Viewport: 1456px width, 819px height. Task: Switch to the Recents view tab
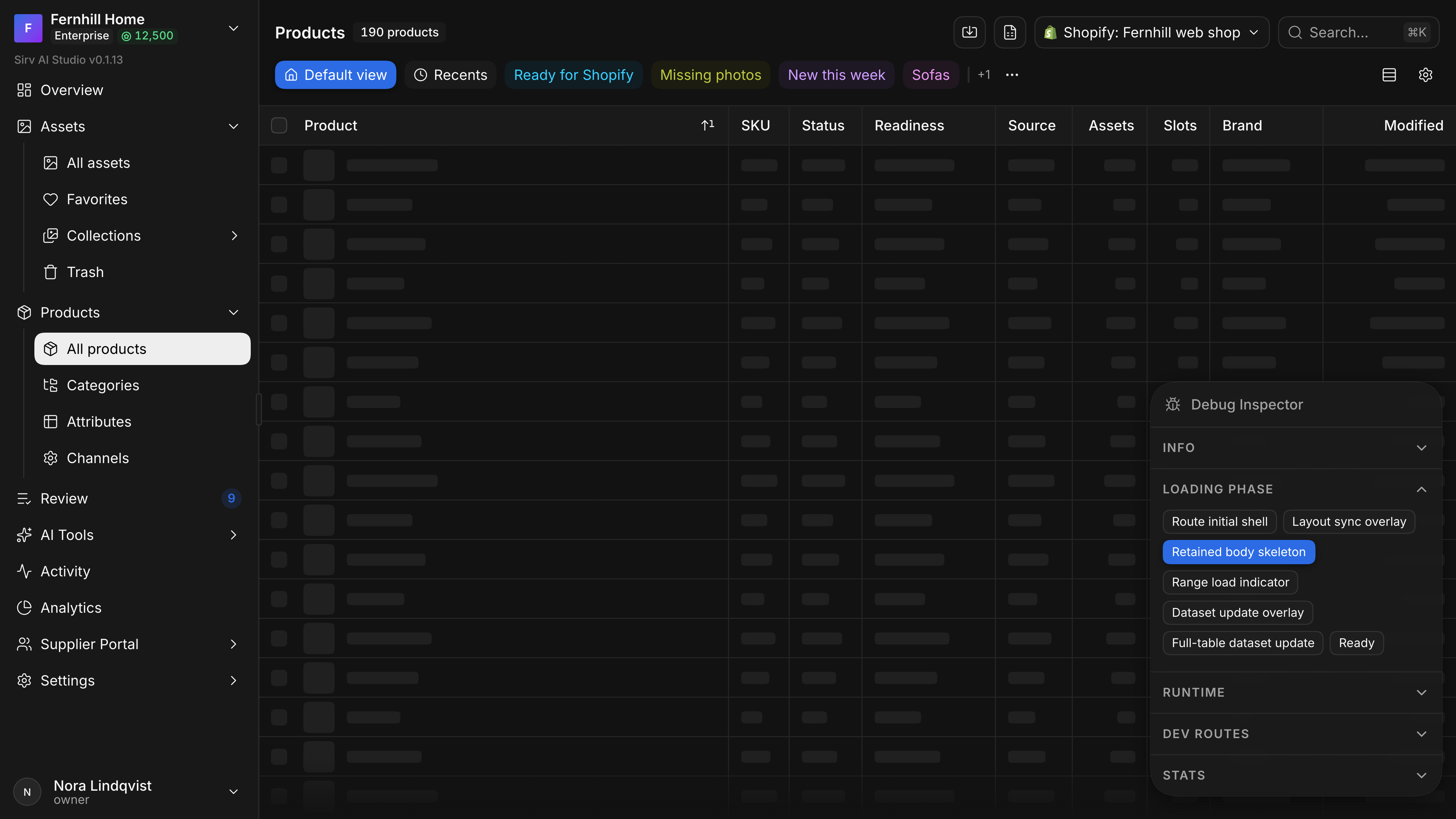[x=451, y=74]
